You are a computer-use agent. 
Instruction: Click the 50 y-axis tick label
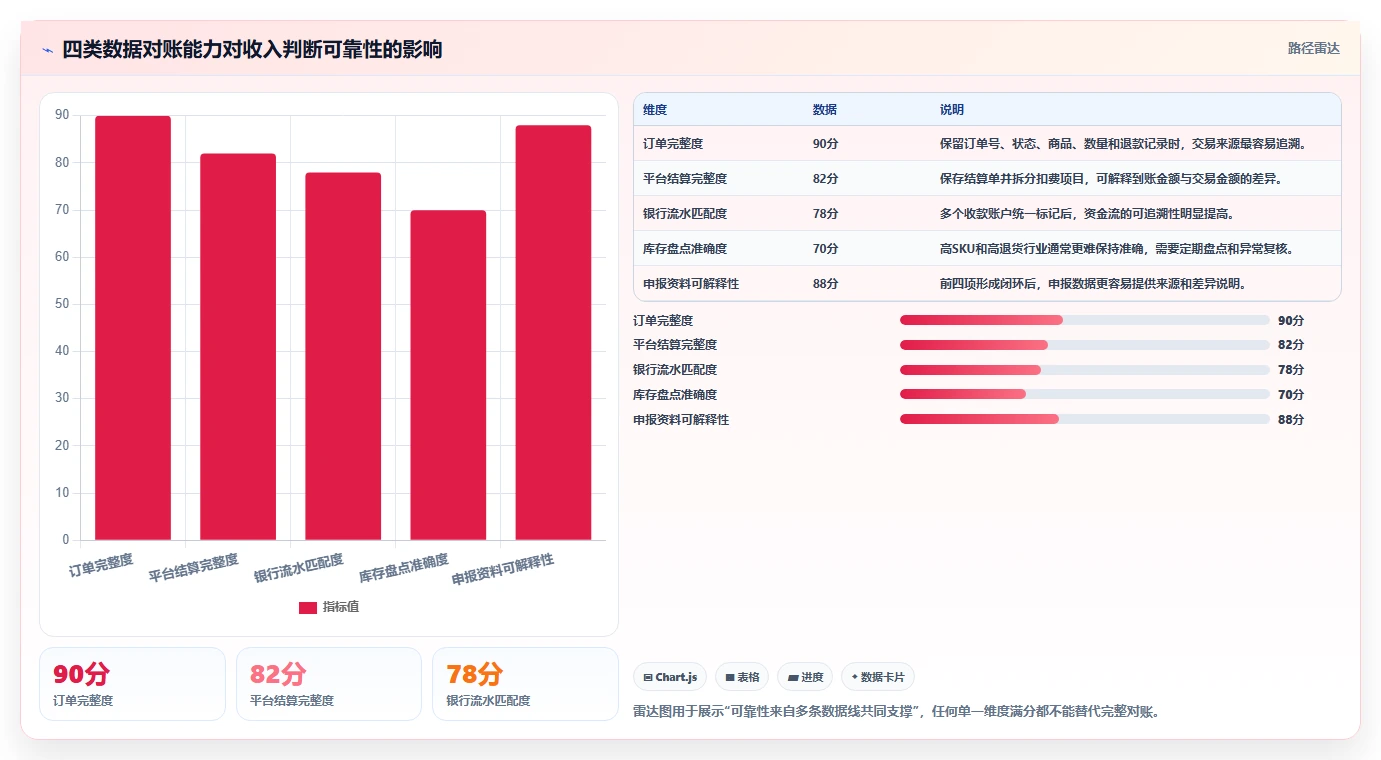coord(62,304)
